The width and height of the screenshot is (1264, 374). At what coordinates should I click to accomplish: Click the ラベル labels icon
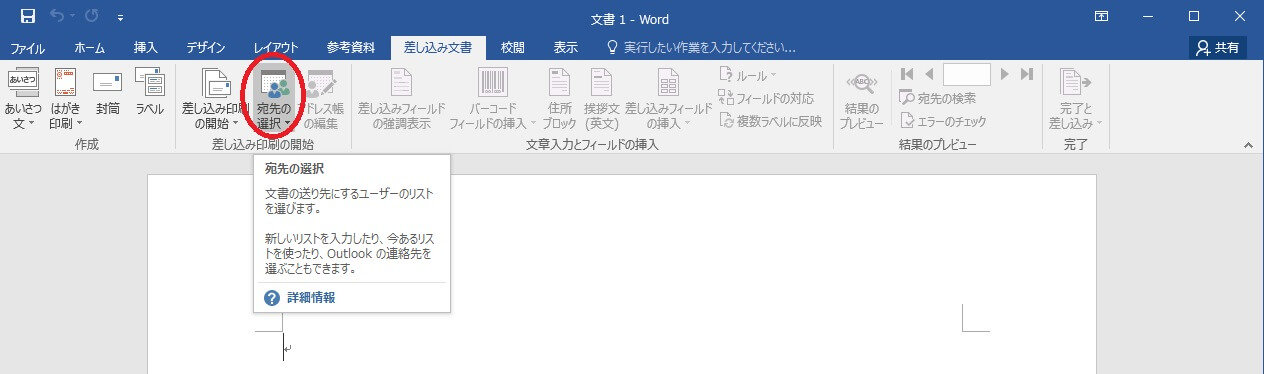[x=149, y=93]
